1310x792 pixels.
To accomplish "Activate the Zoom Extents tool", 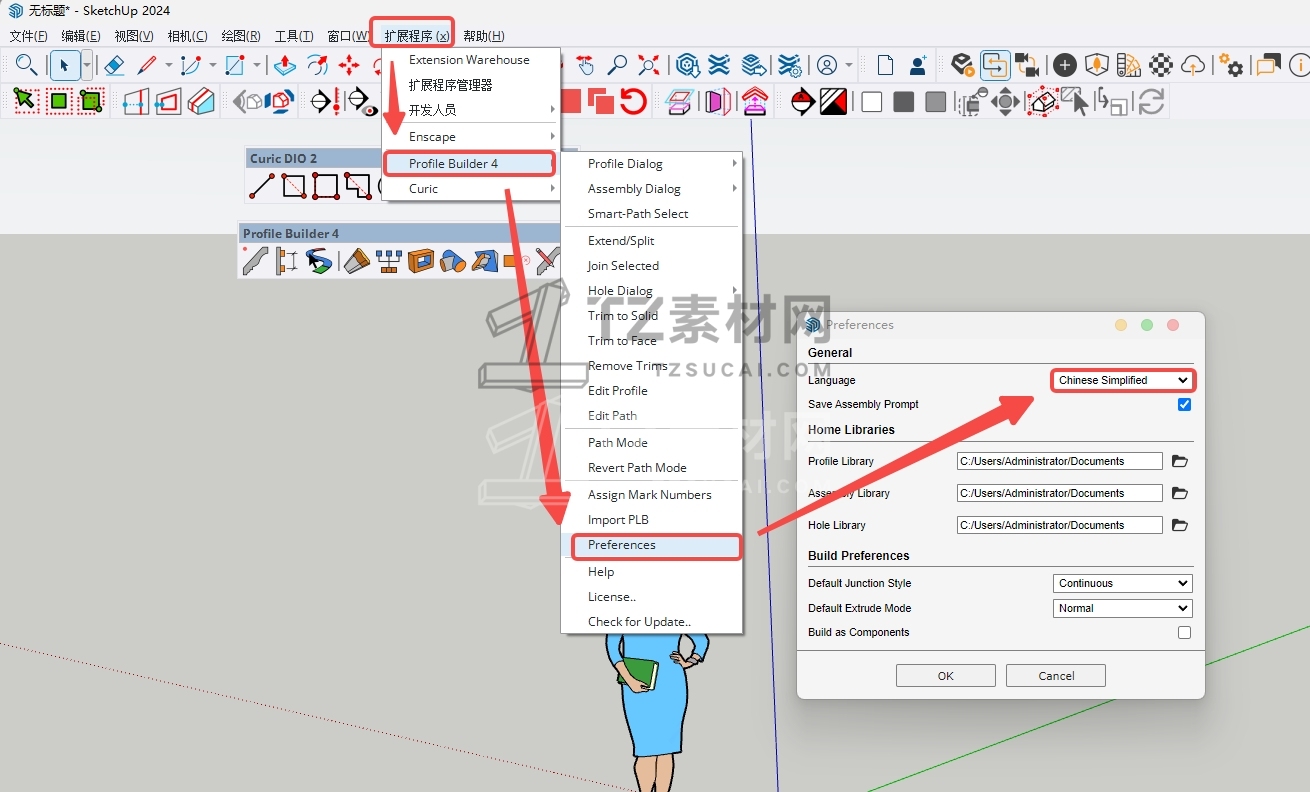I will click(649, 66).
